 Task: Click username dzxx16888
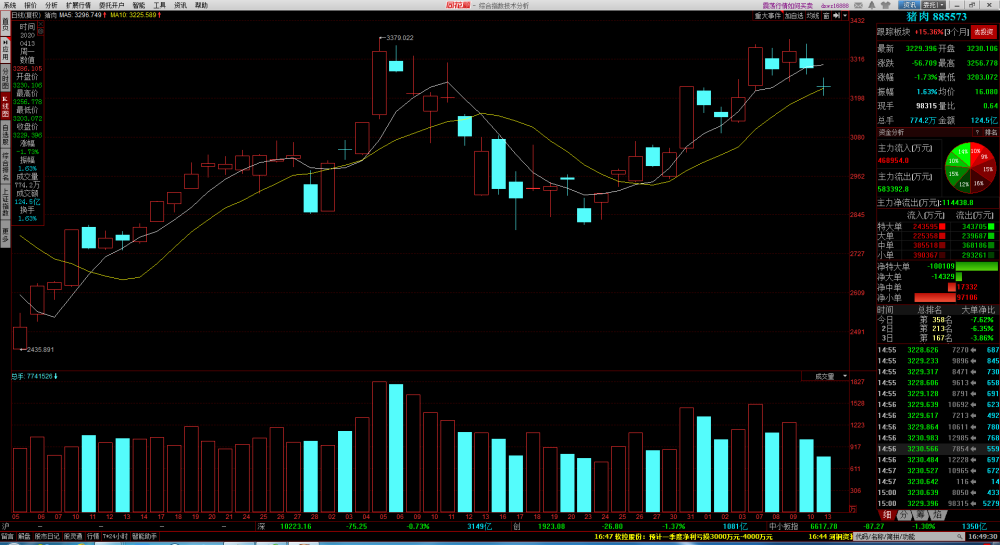(834, 6)
